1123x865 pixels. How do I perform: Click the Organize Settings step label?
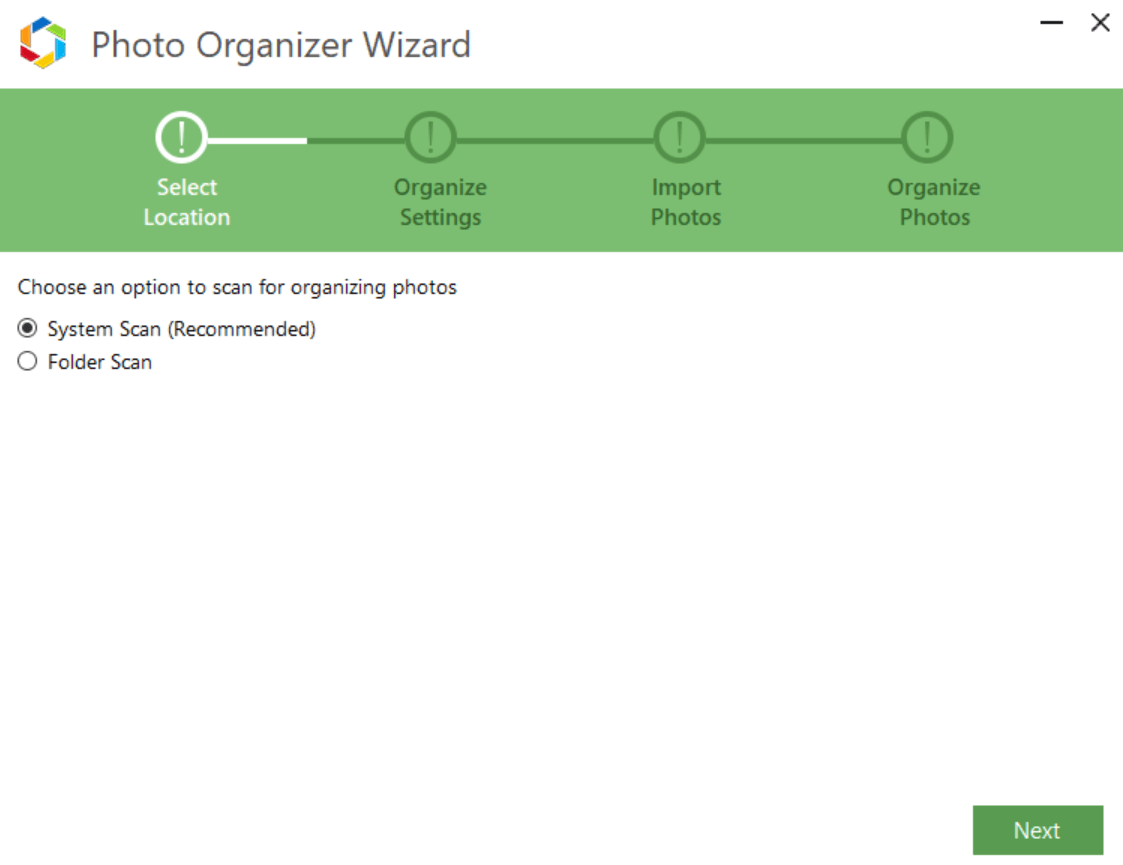(440, 201)
